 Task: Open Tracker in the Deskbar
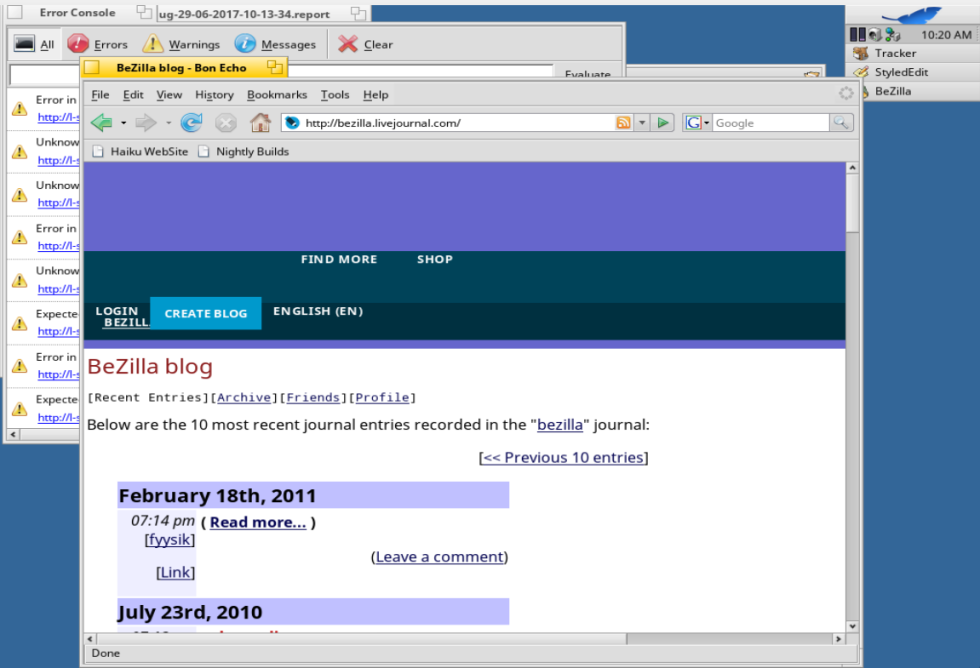[x=894, y=53]
